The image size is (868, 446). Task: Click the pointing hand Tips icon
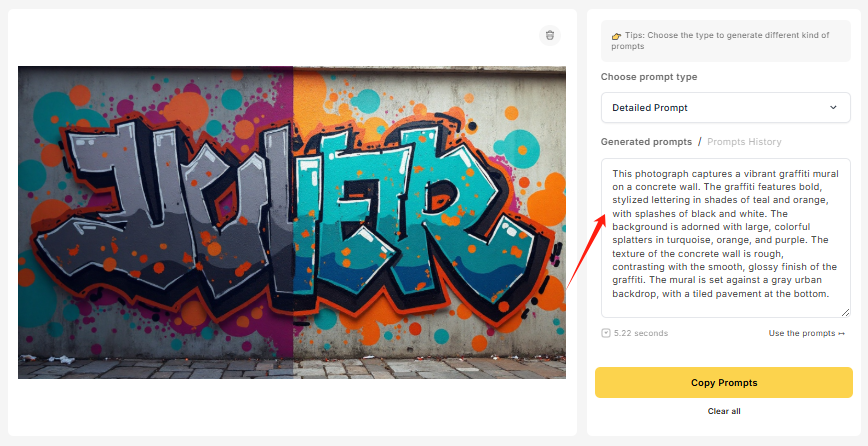coord(617,36)
